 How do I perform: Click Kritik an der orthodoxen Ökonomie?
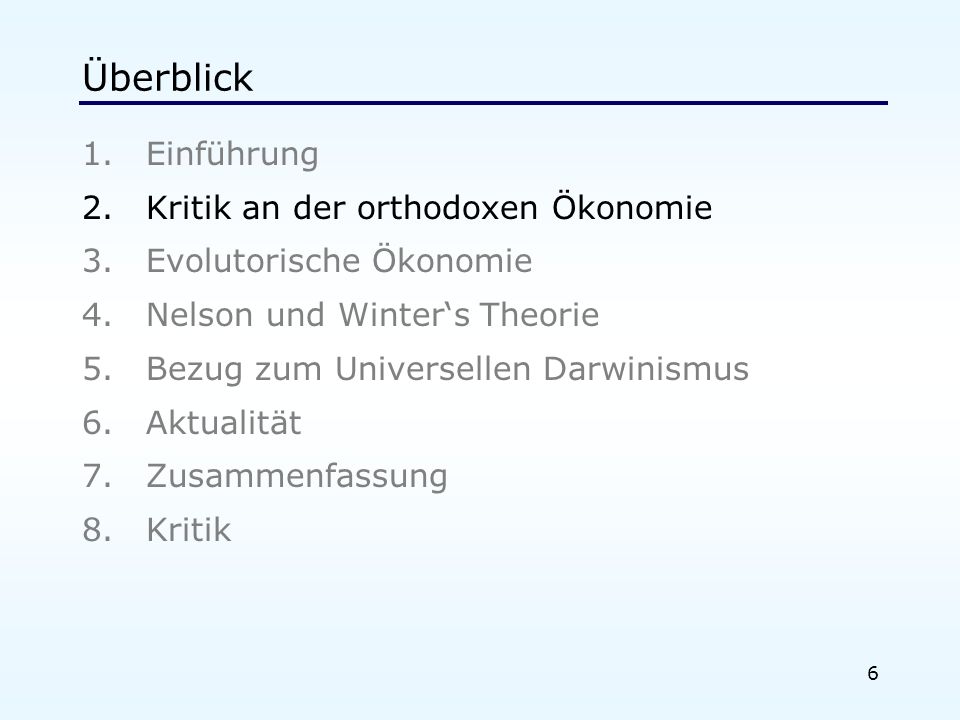coord(429,207)
